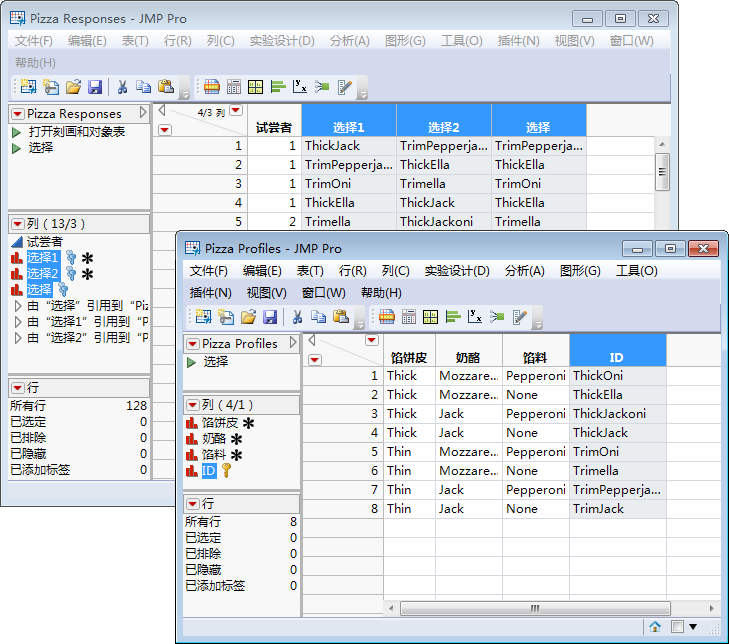The height and width of the screenshot is (644, 729).
Task: Open 实验设计(D) menu in Pizza Responses window
Action: 281,41
